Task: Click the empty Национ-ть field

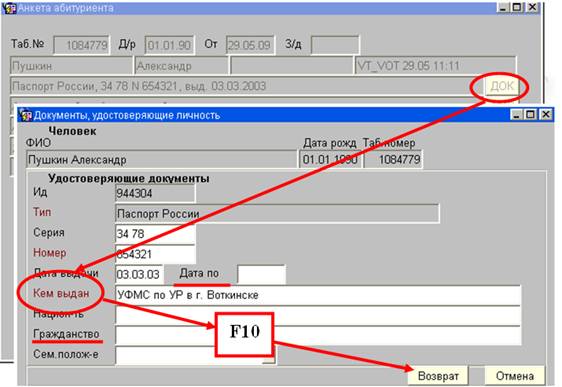Action: point(318,315)
